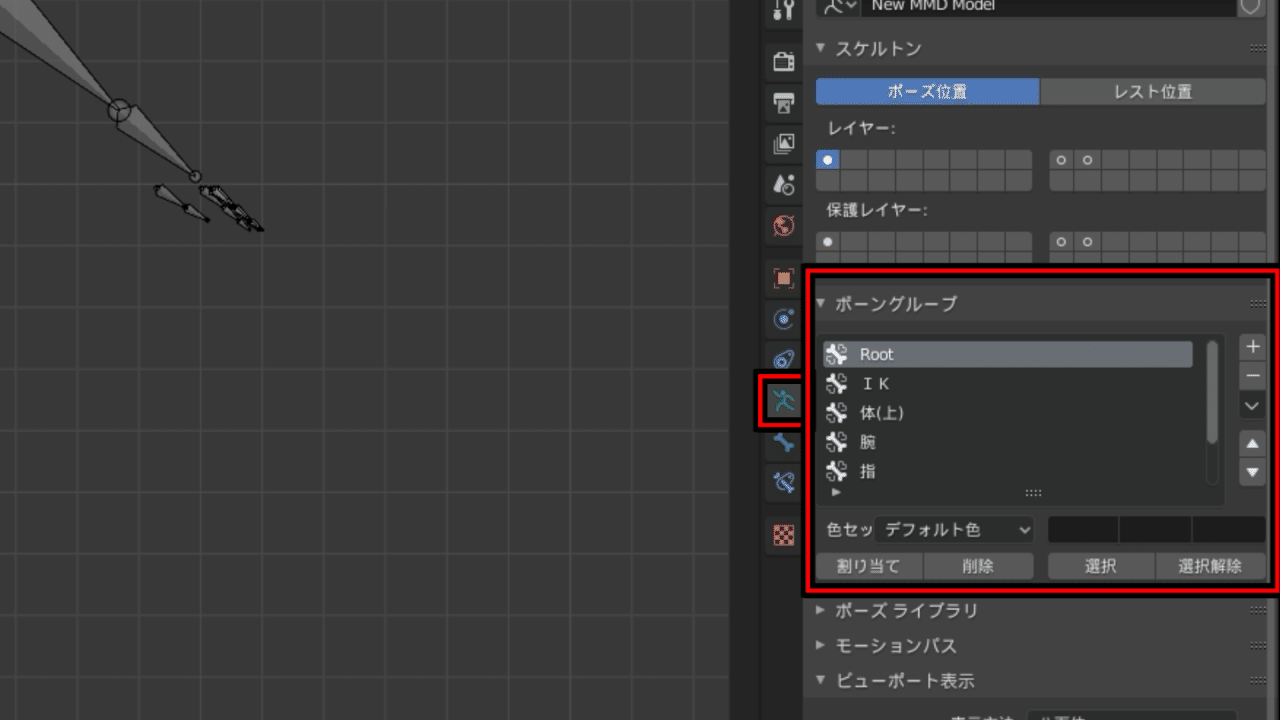Select ポーズ位置 mode
This screenshot has width=1280, height=720.
[927, 91]
